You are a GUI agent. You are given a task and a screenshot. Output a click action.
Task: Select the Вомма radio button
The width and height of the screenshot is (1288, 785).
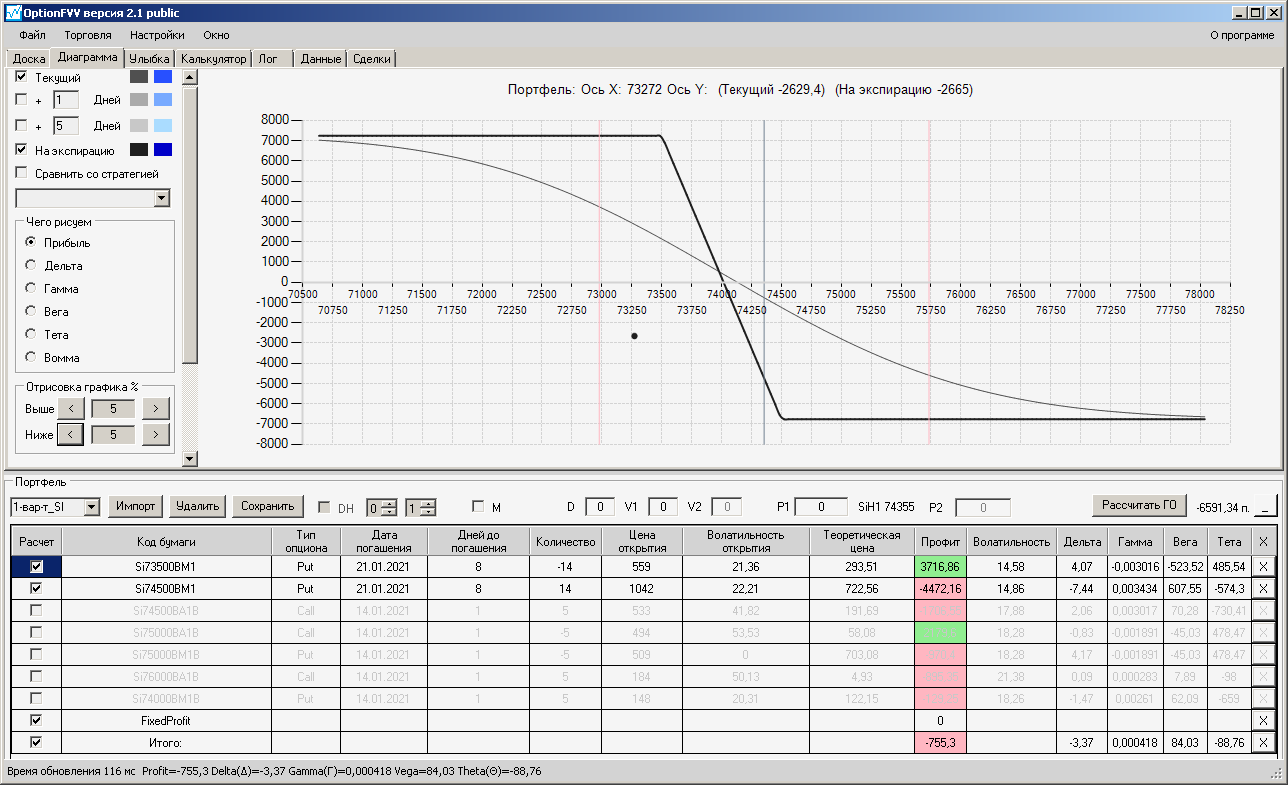click(31, 358)
